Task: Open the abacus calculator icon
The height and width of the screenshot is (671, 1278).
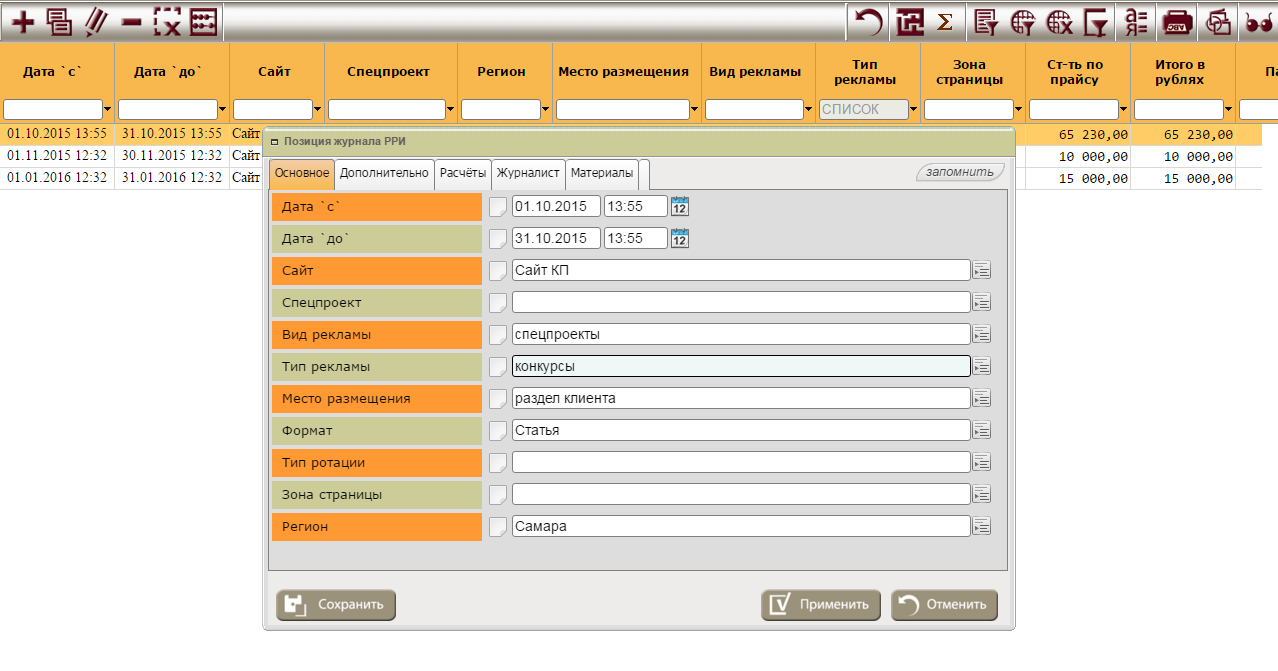Action: click(x=204, y=21)
